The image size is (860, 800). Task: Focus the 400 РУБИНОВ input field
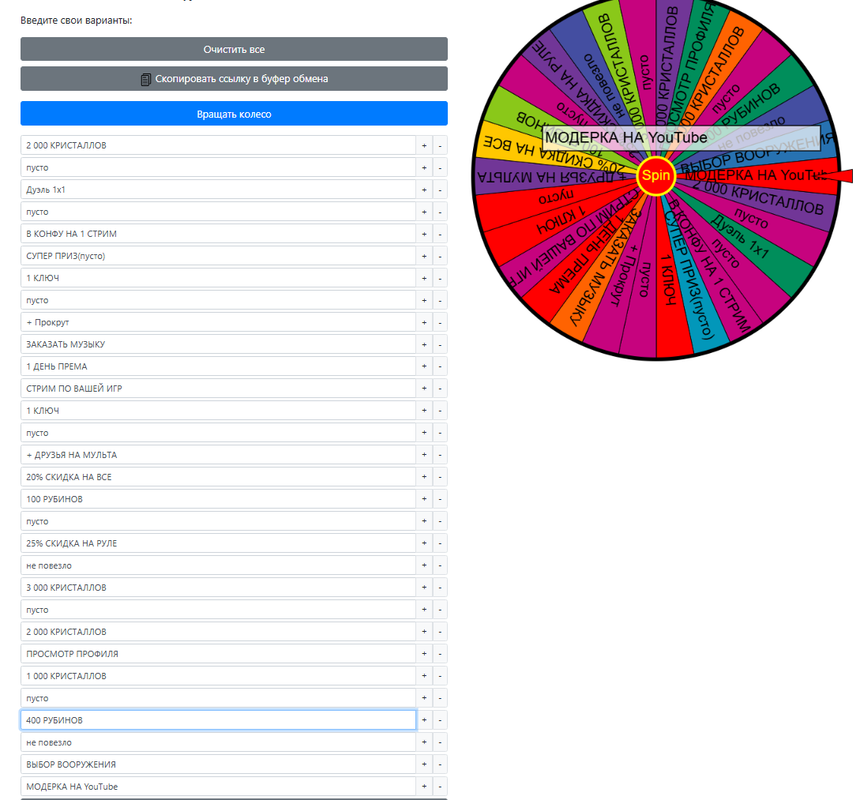point(218,720)
